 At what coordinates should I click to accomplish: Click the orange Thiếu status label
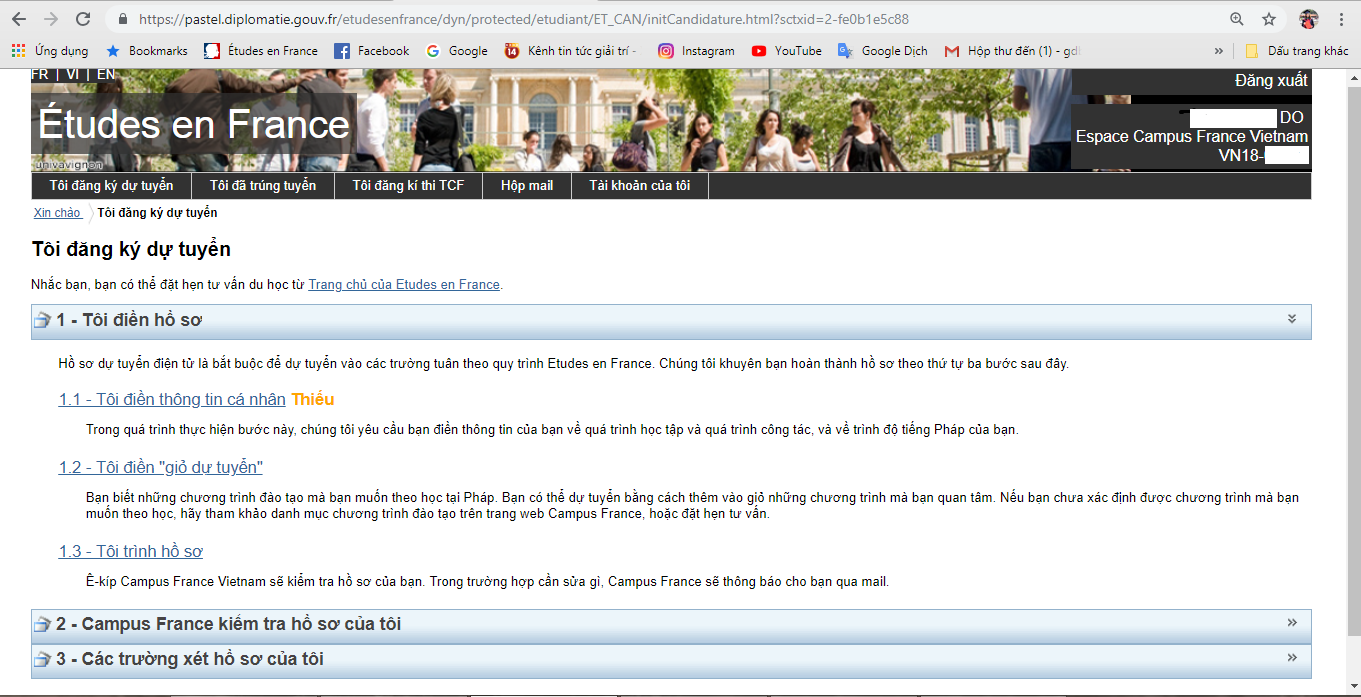(x=313, y=400)
